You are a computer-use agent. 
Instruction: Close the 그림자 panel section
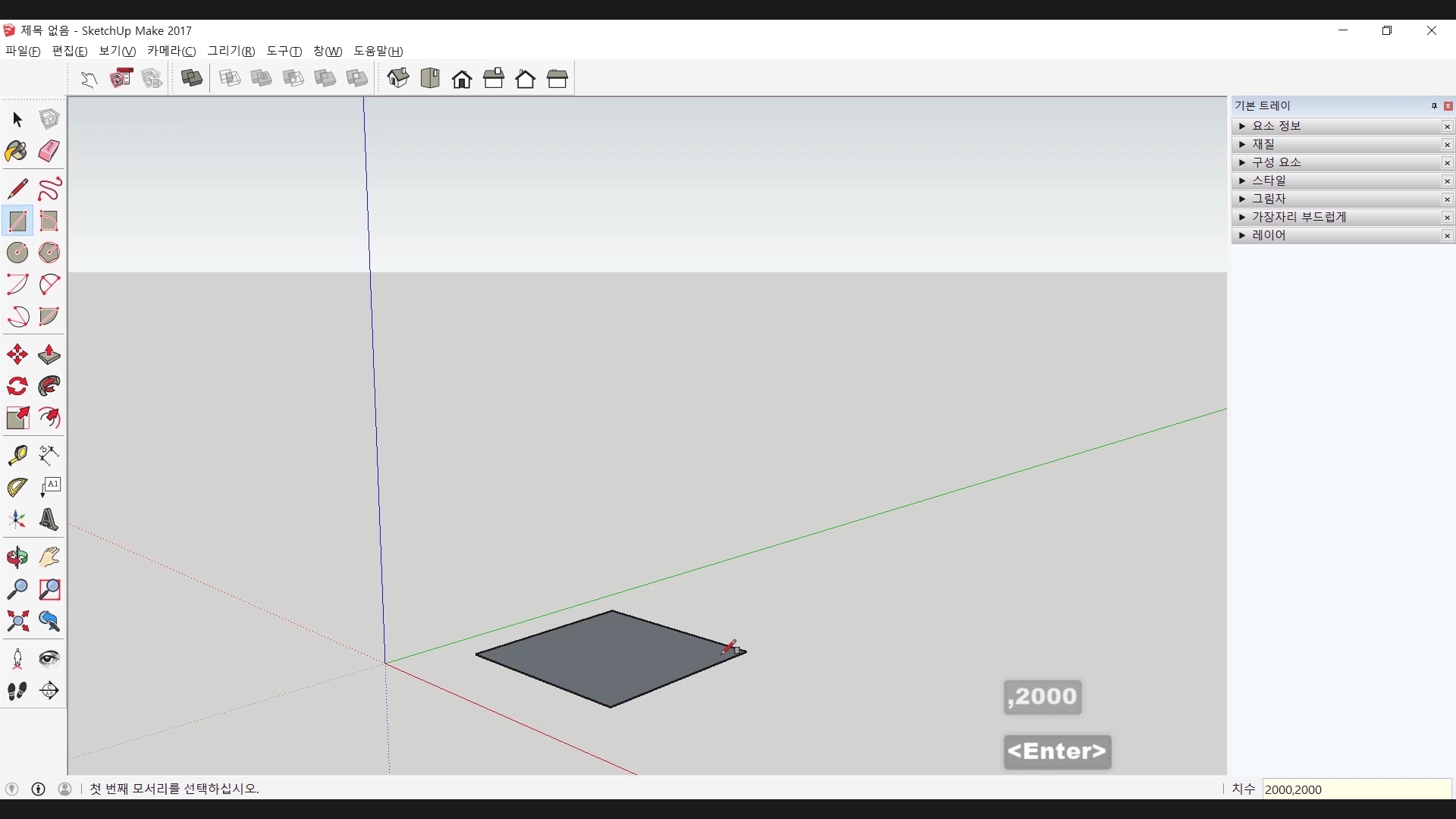click(x=1447, y=199)
